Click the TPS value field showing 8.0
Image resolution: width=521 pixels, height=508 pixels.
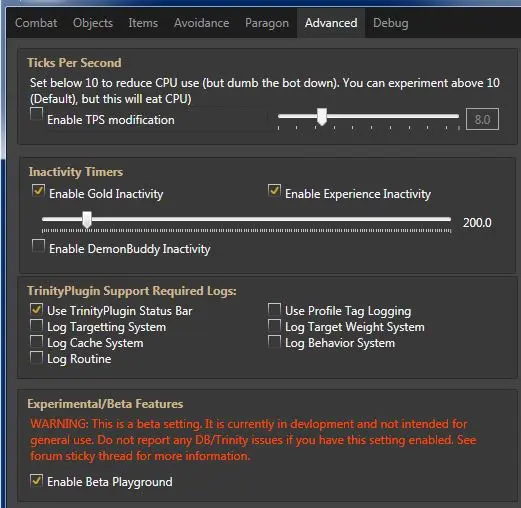(x=482, y=119)
